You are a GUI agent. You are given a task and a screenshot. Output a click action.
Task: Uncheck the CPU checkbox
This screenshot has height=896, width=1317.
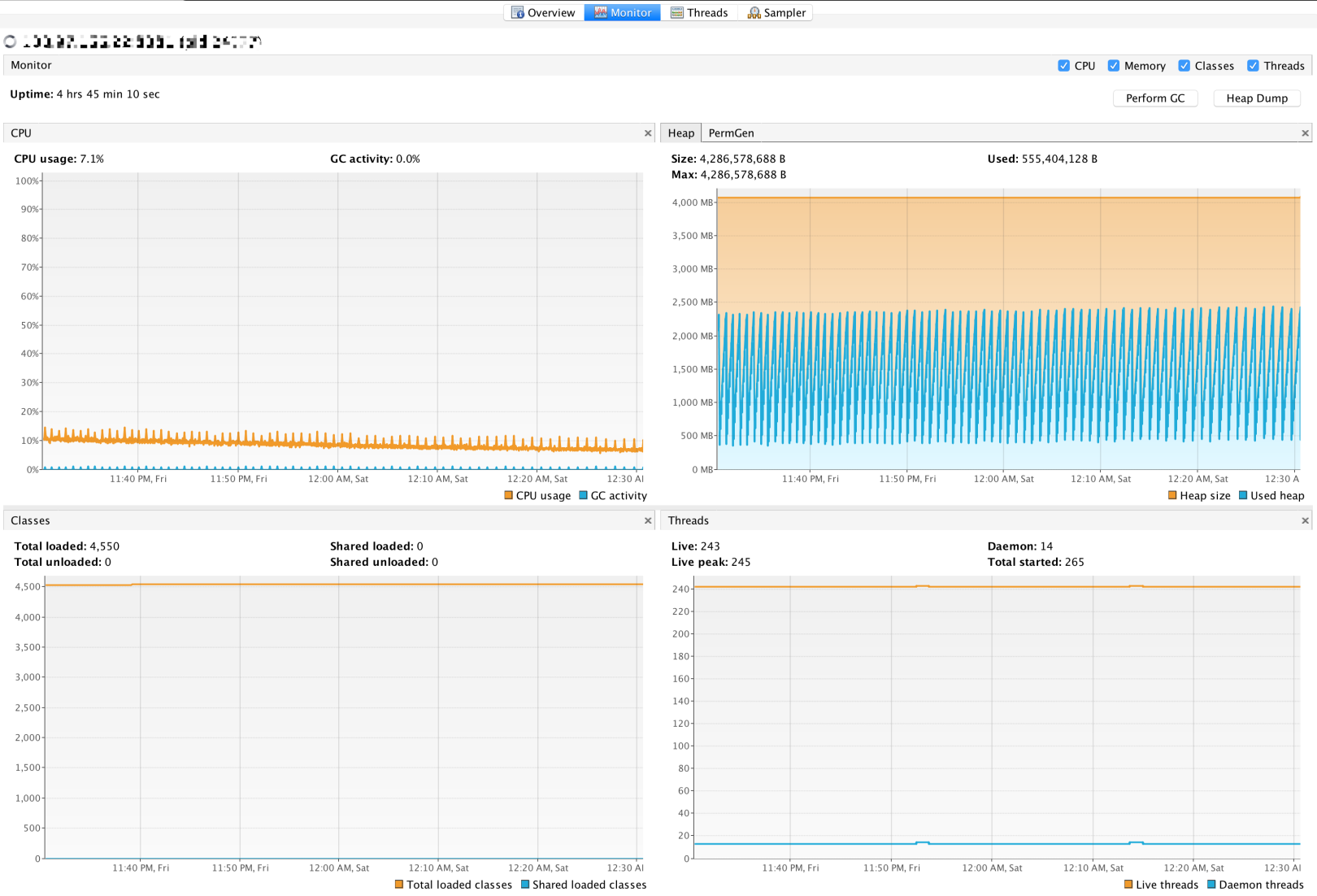[x=1063, y=66]
